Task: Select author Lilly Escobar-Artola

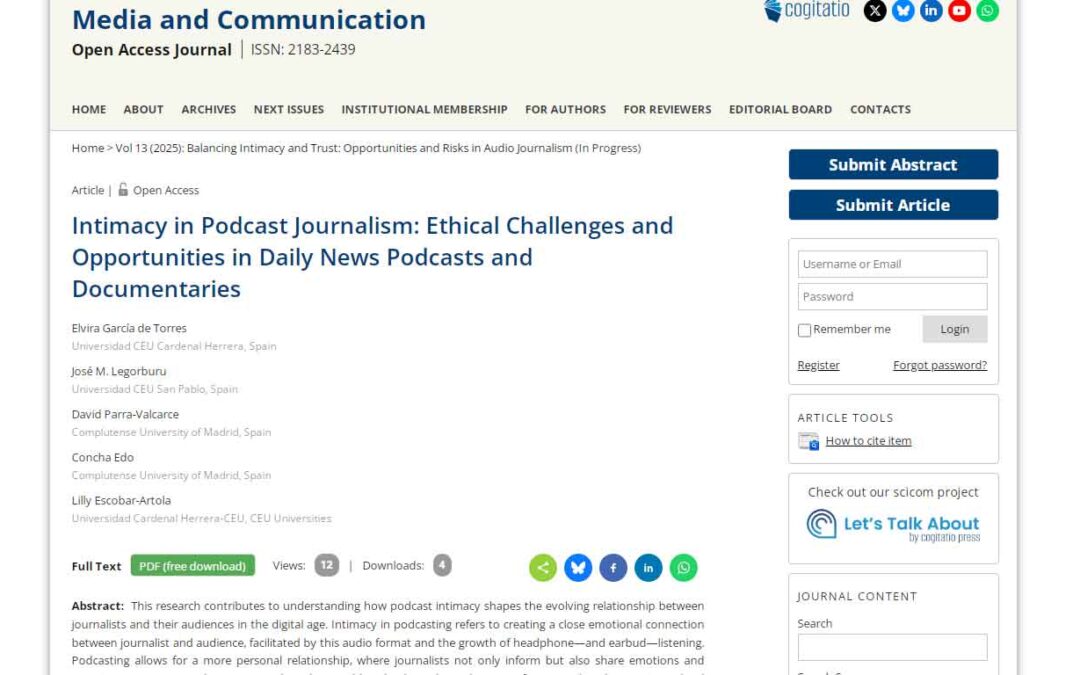Action: pos(121,501)
